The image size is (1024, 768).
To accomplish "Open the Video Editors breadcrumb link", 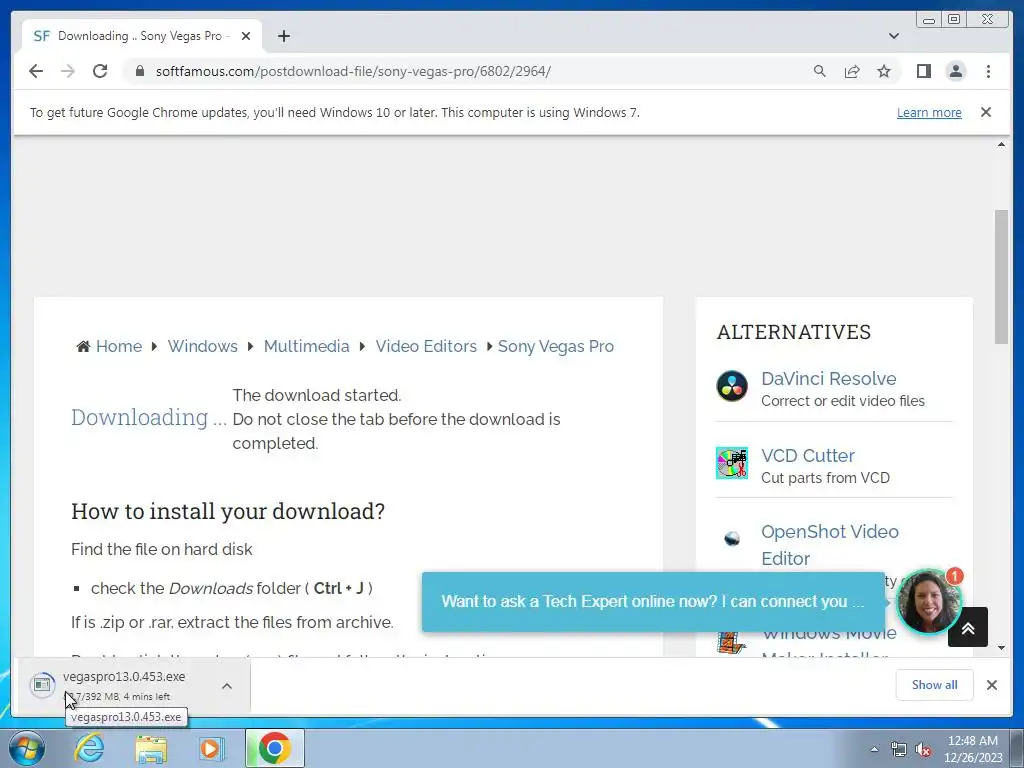I will [426, 346].
